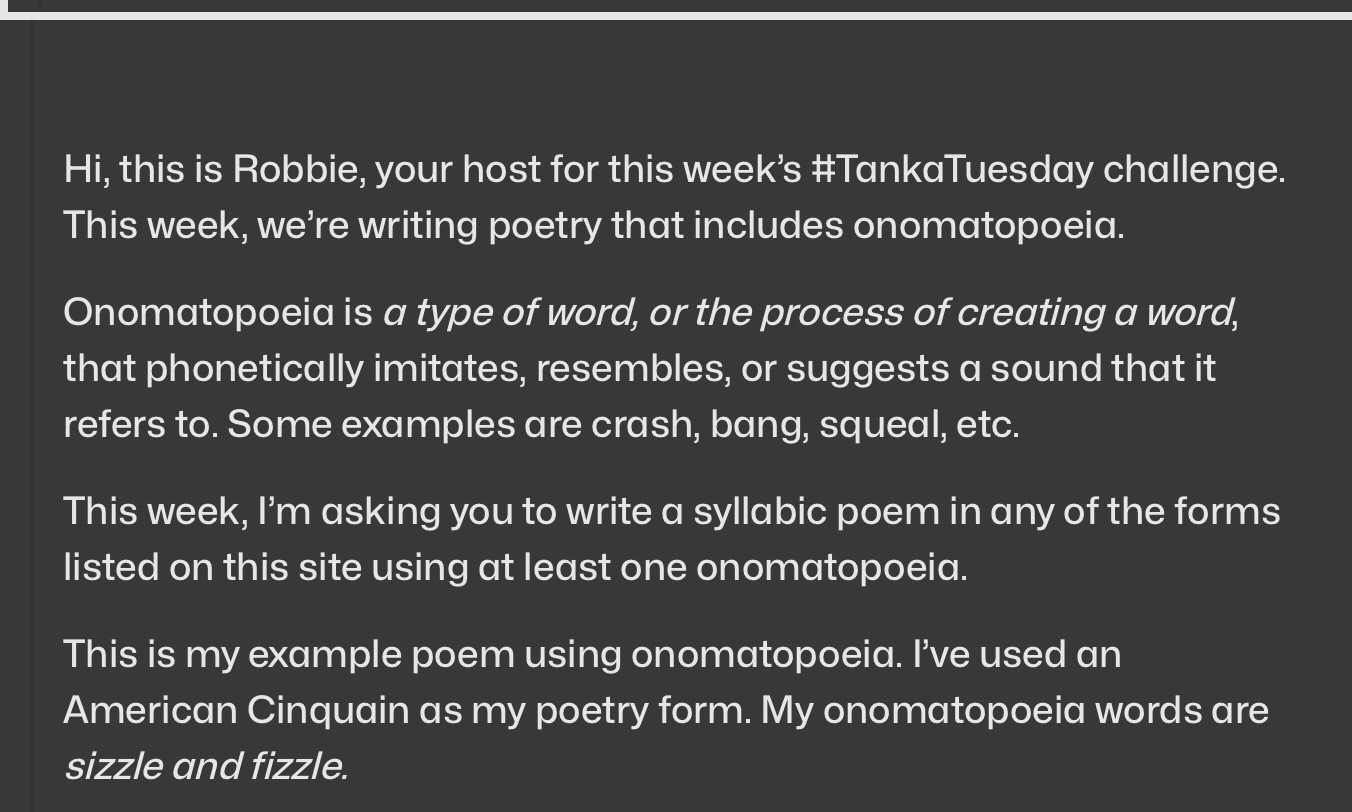The height and width of the screenshot is (812, 1352).
Task: Click the italic words "sizzle and fizzle"
Action: [x=205, y=767]
